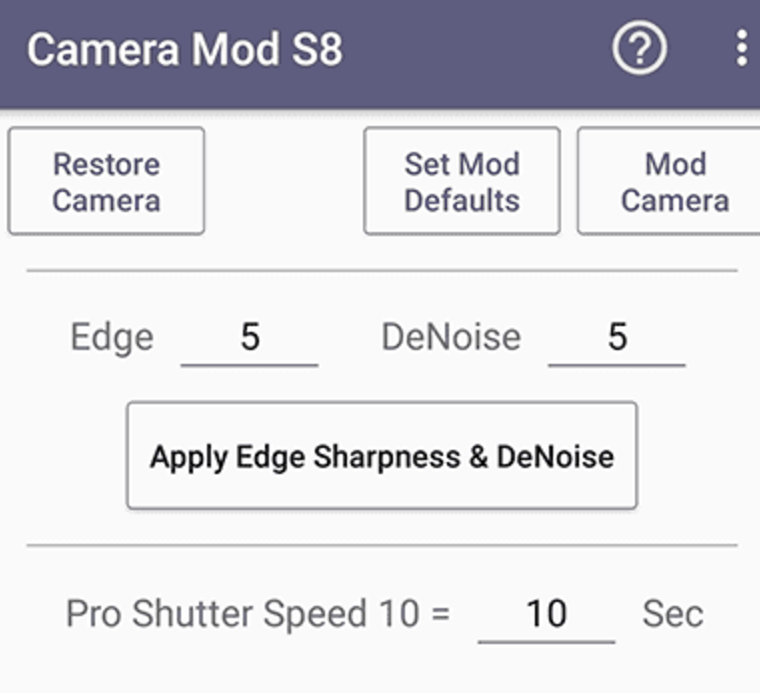Show more options via the vertical ellipsis

(x=741, y=48)
